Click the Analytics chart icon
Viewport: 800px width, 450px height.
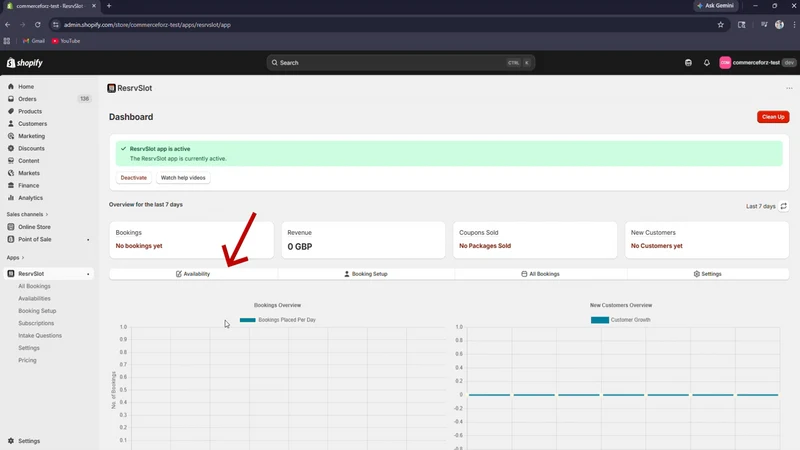point(11,198)
